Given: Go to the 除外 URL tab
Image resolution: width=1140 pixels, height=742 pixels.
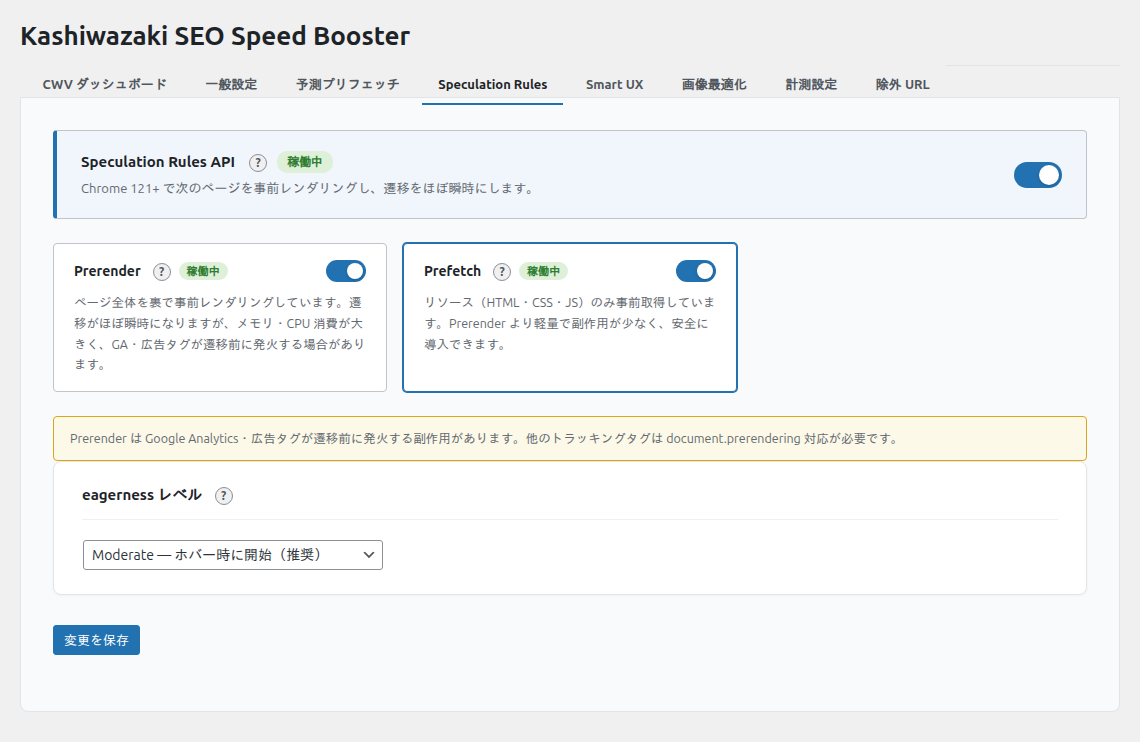Looking at the screenshot, I should 902,85.
